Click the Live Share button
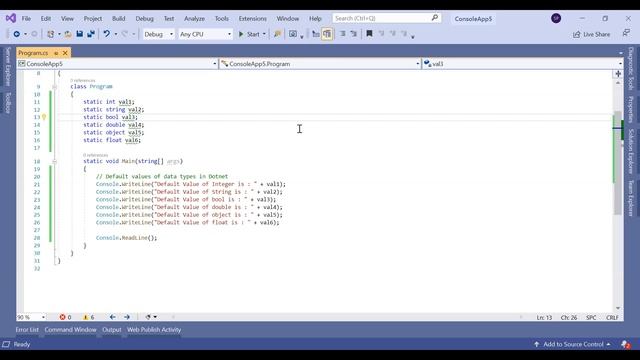 click(591, 34)
